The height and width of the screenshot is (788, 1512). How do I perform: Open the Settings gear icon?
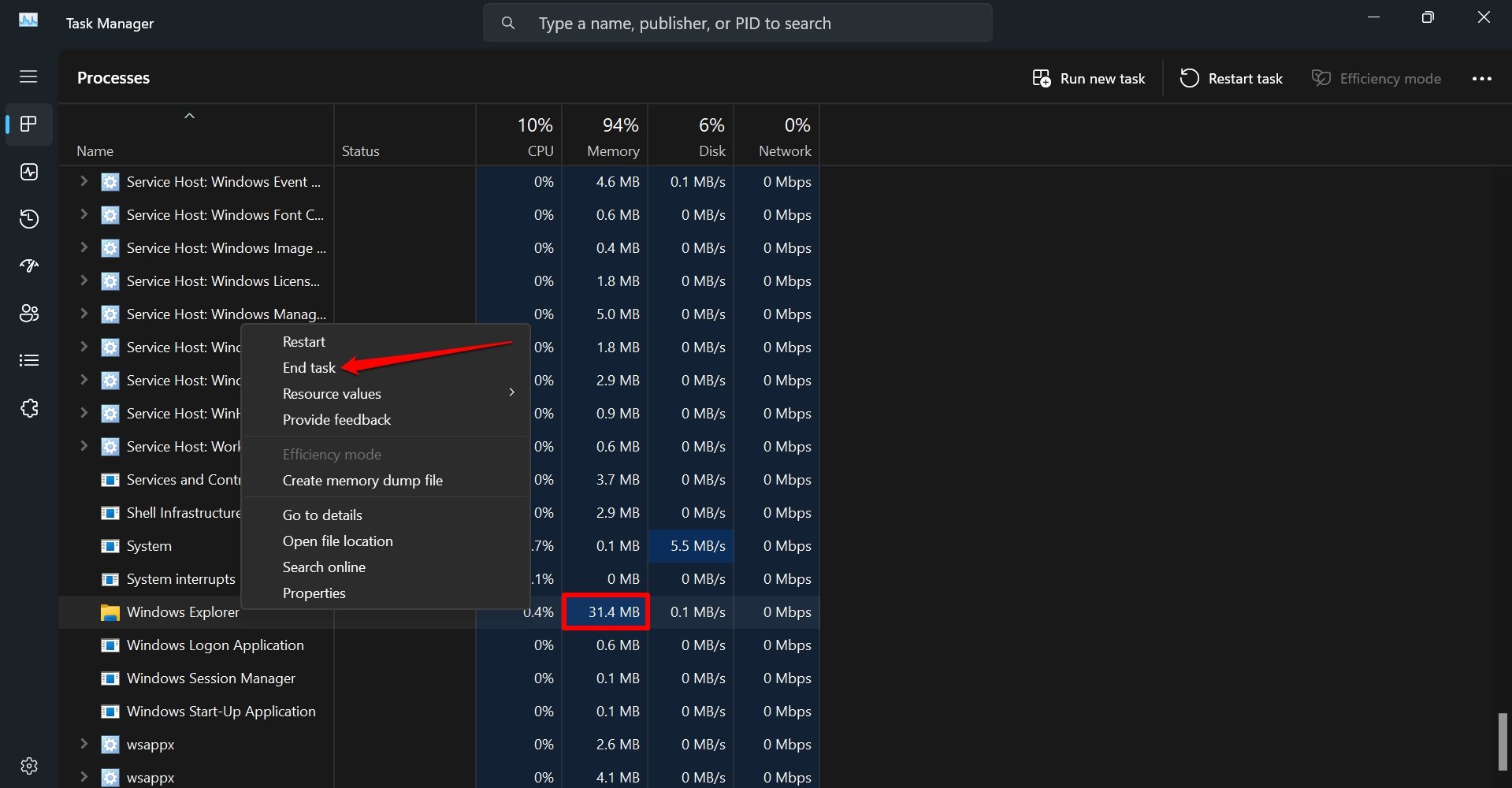tap(28, 766)
